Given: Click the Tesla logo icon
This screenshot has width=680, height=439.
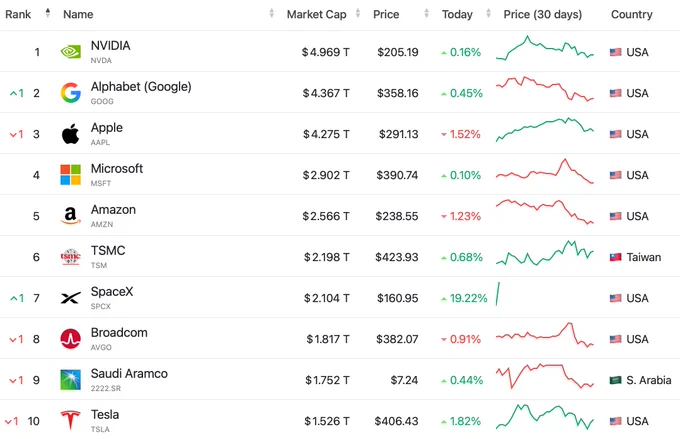Looking at the screenshot, I should [x=70, y=420].
